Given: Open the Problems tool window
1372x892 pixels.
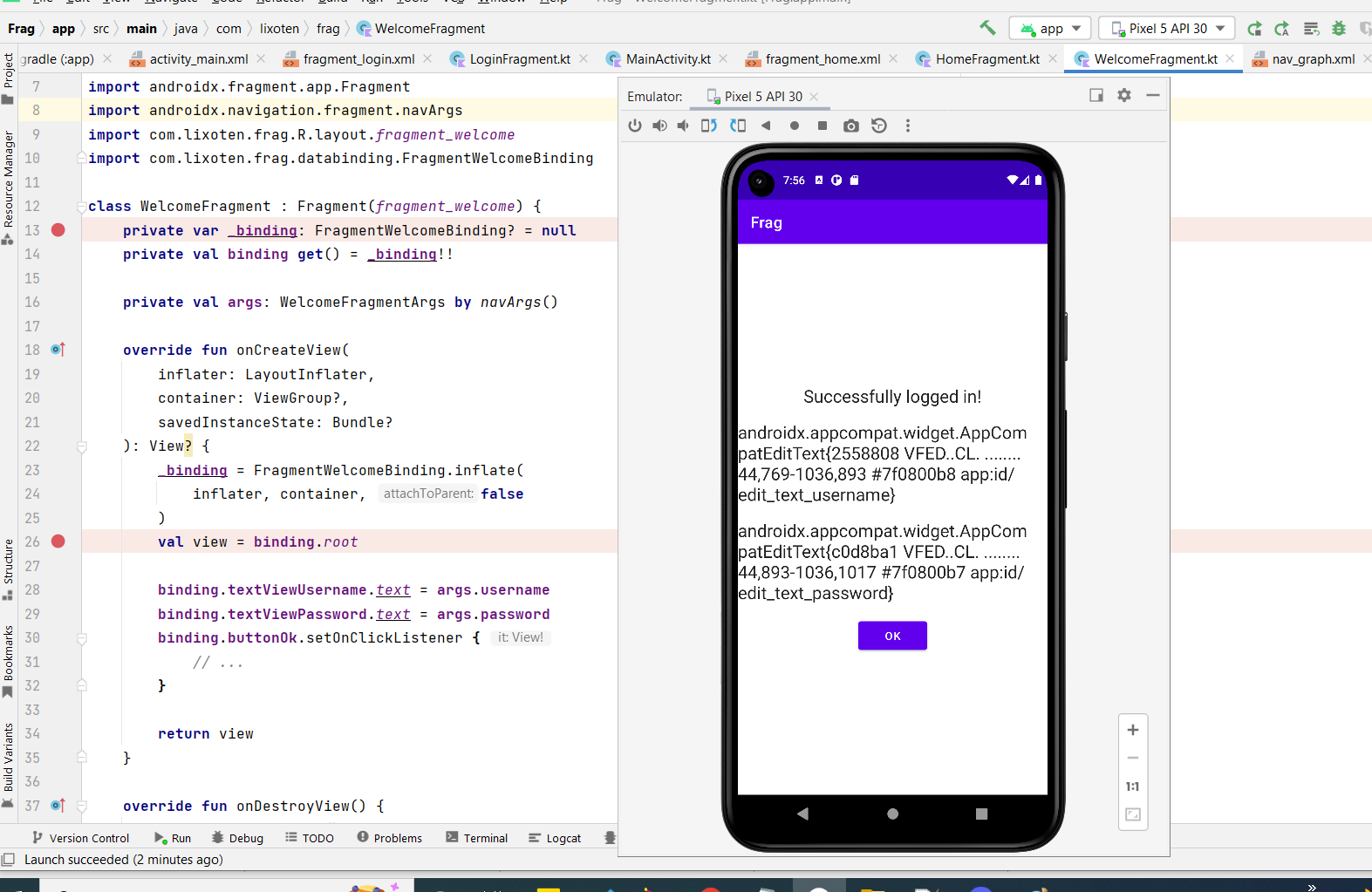Looking at the screenshot, I should 389,838.
